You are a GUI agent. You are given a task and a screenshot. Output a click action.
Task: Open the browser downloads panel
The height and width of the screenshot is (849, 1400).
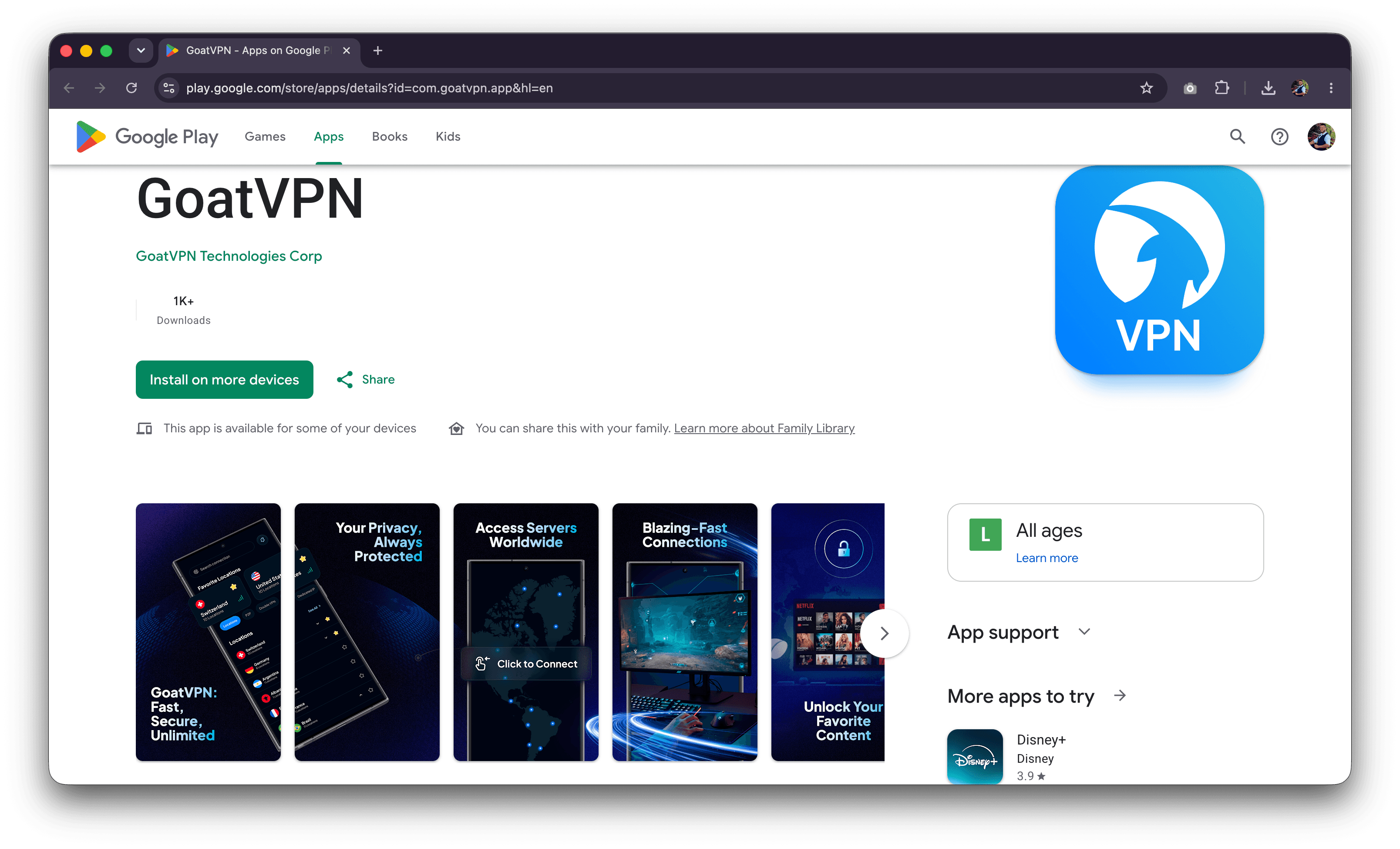click(x=1268, y=88)
